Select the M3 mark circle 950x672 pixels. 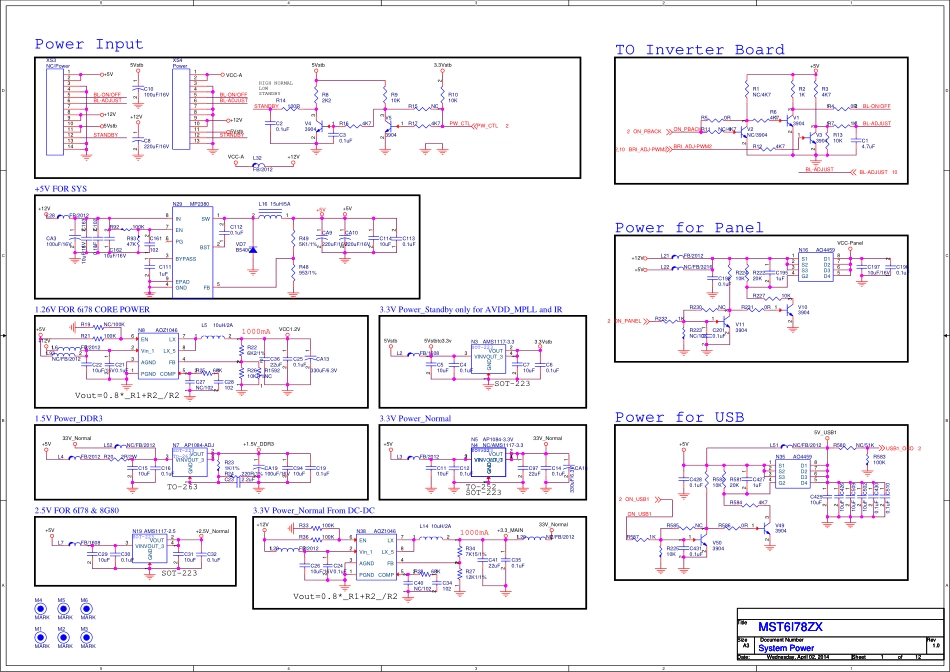[x=85, y=637]
